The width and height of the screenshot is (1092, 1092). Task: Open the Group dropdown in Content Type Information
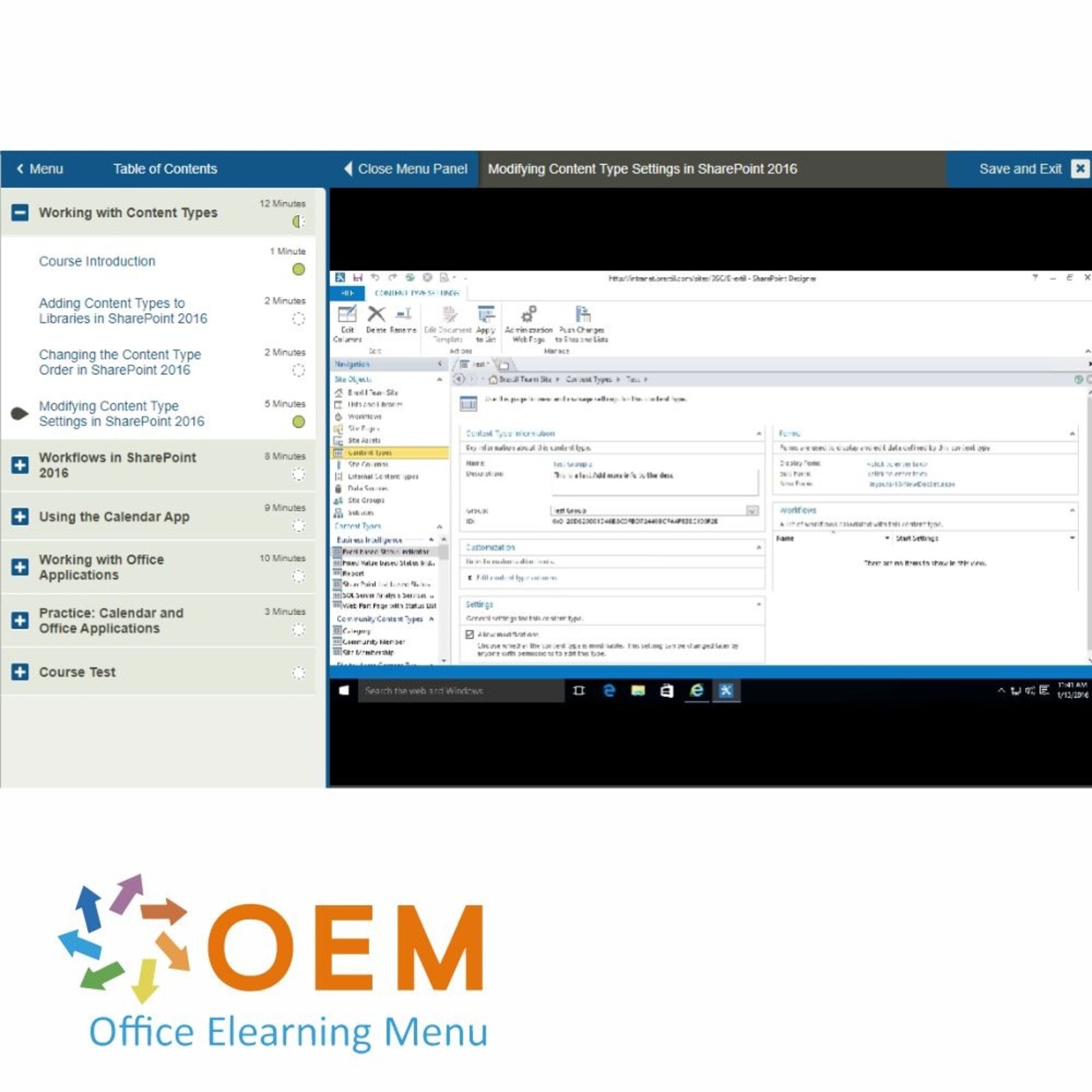pyautogui.click(x=751, y=511)
